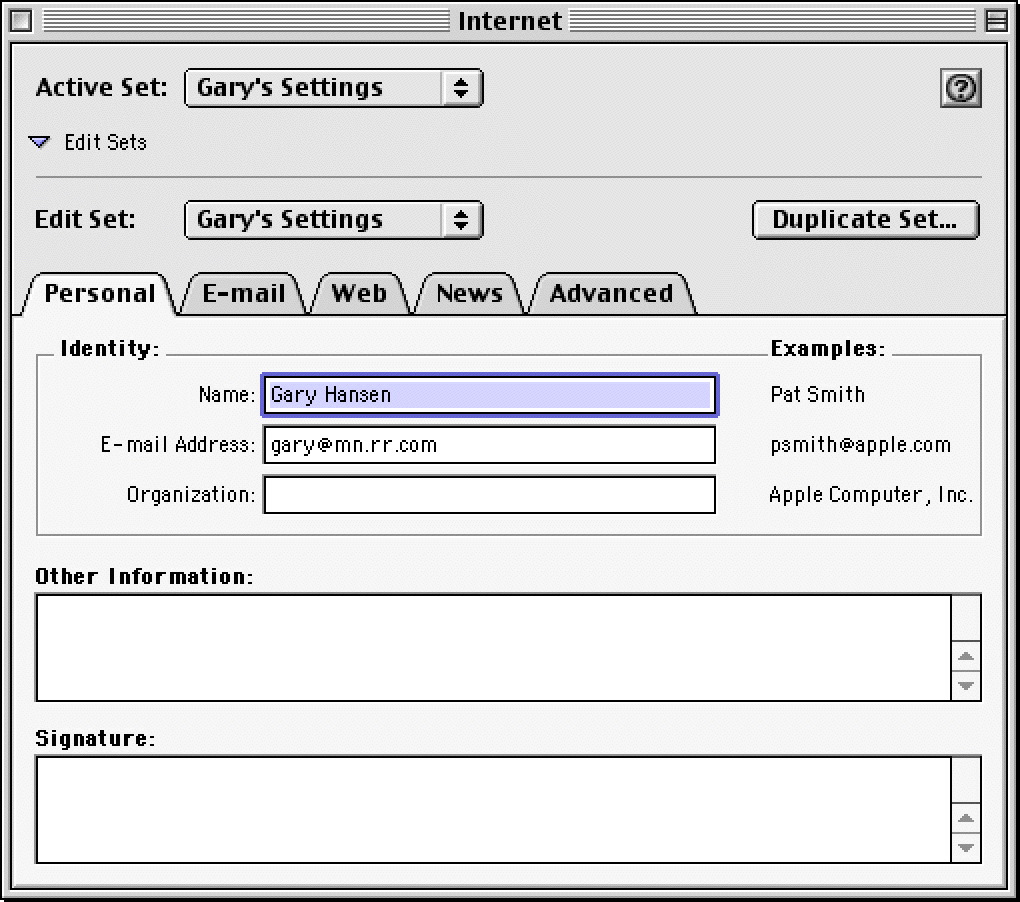Click the example text Apple Computer, Inc.

pos(871,495)
